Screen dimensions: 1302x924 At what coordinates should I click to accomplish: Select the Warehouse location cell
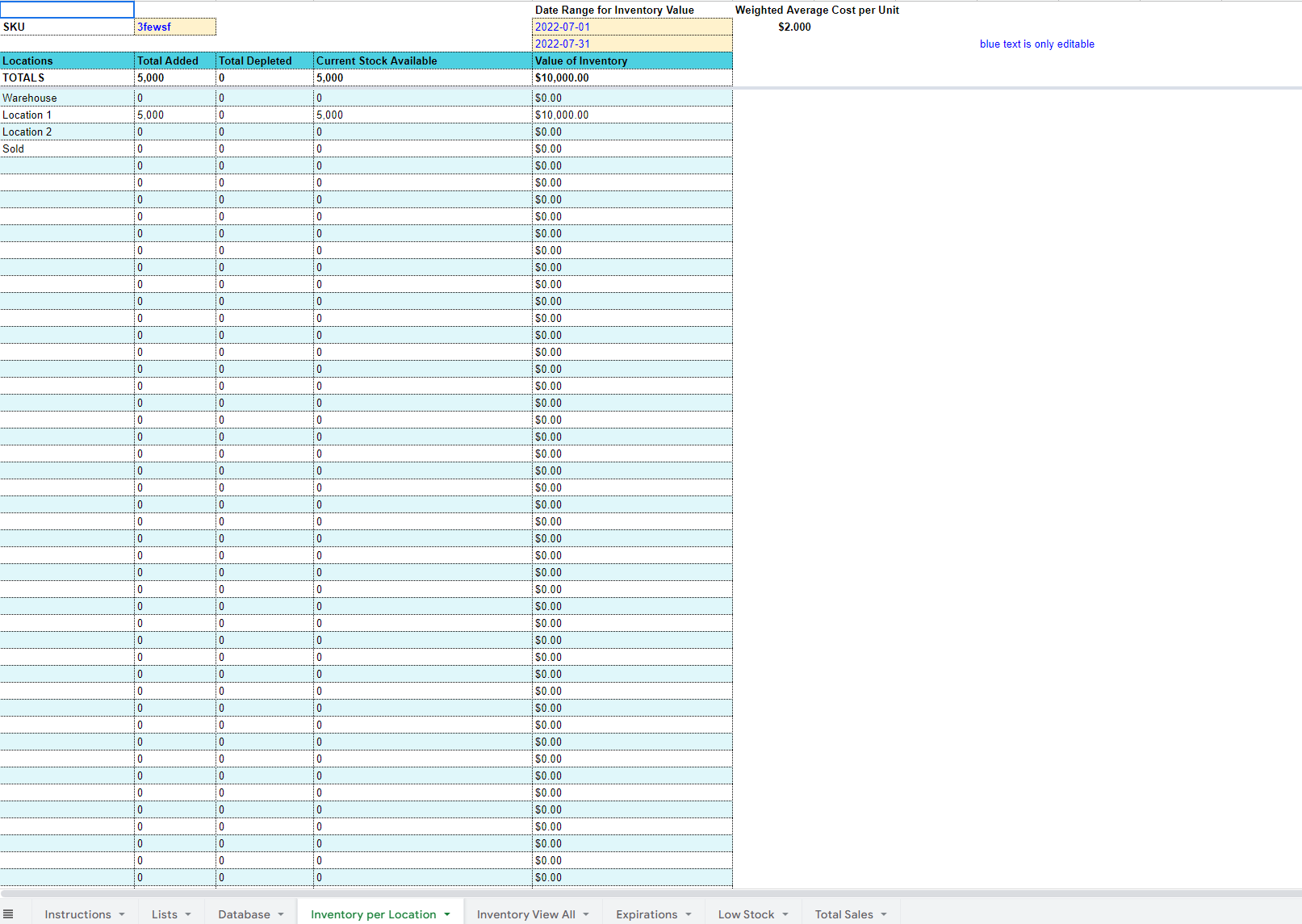click(67, 98)
